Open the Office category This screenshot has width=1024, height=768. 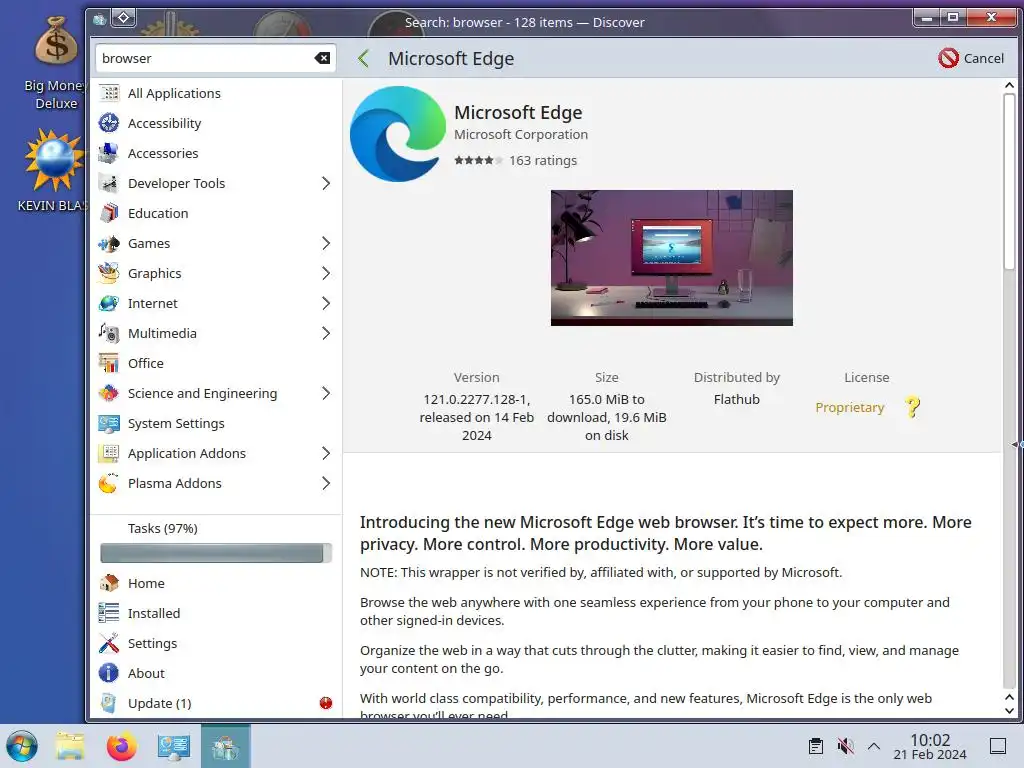[x=215, y=364]
